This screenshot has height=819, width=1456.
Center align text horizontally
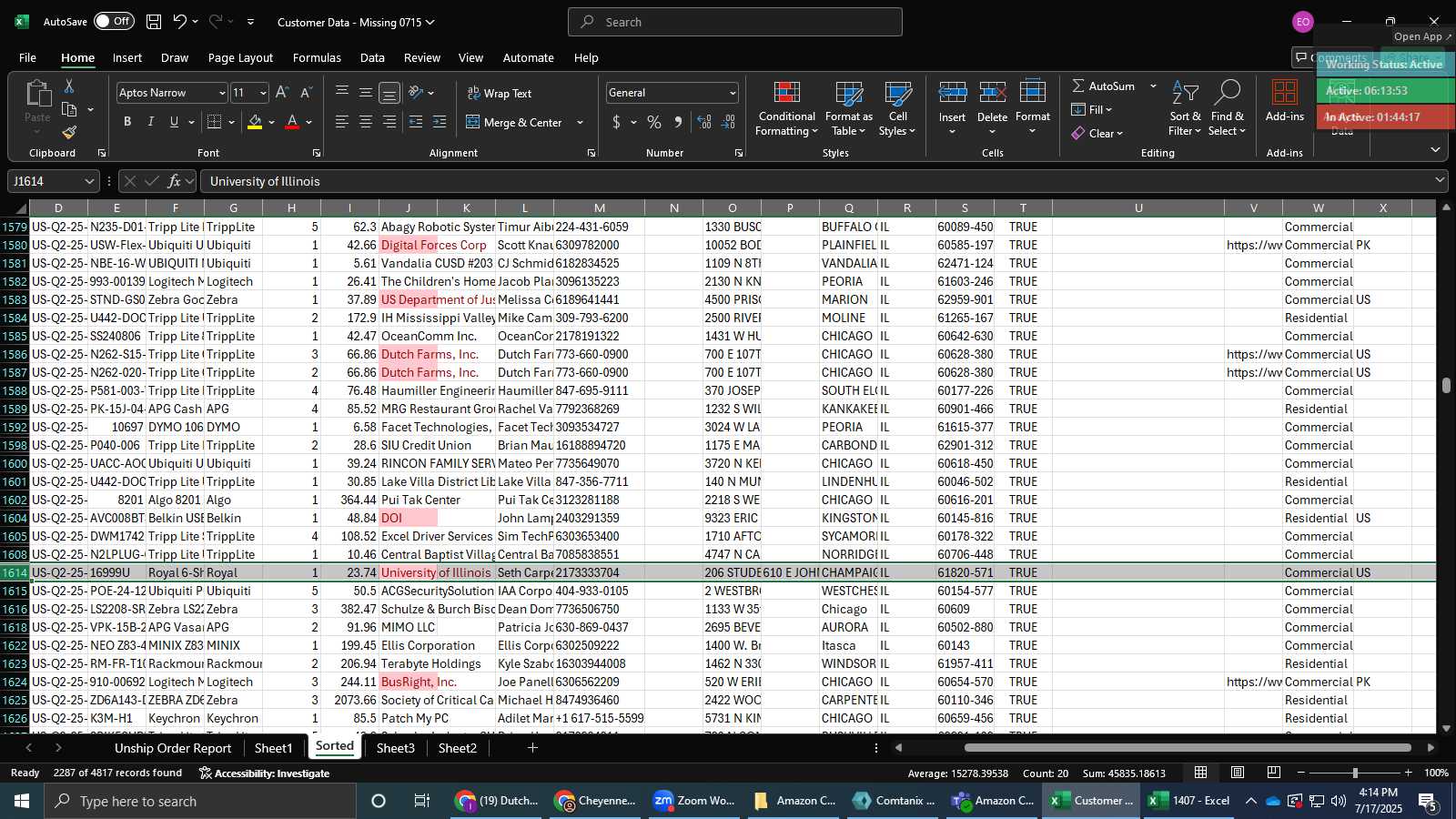365,122
